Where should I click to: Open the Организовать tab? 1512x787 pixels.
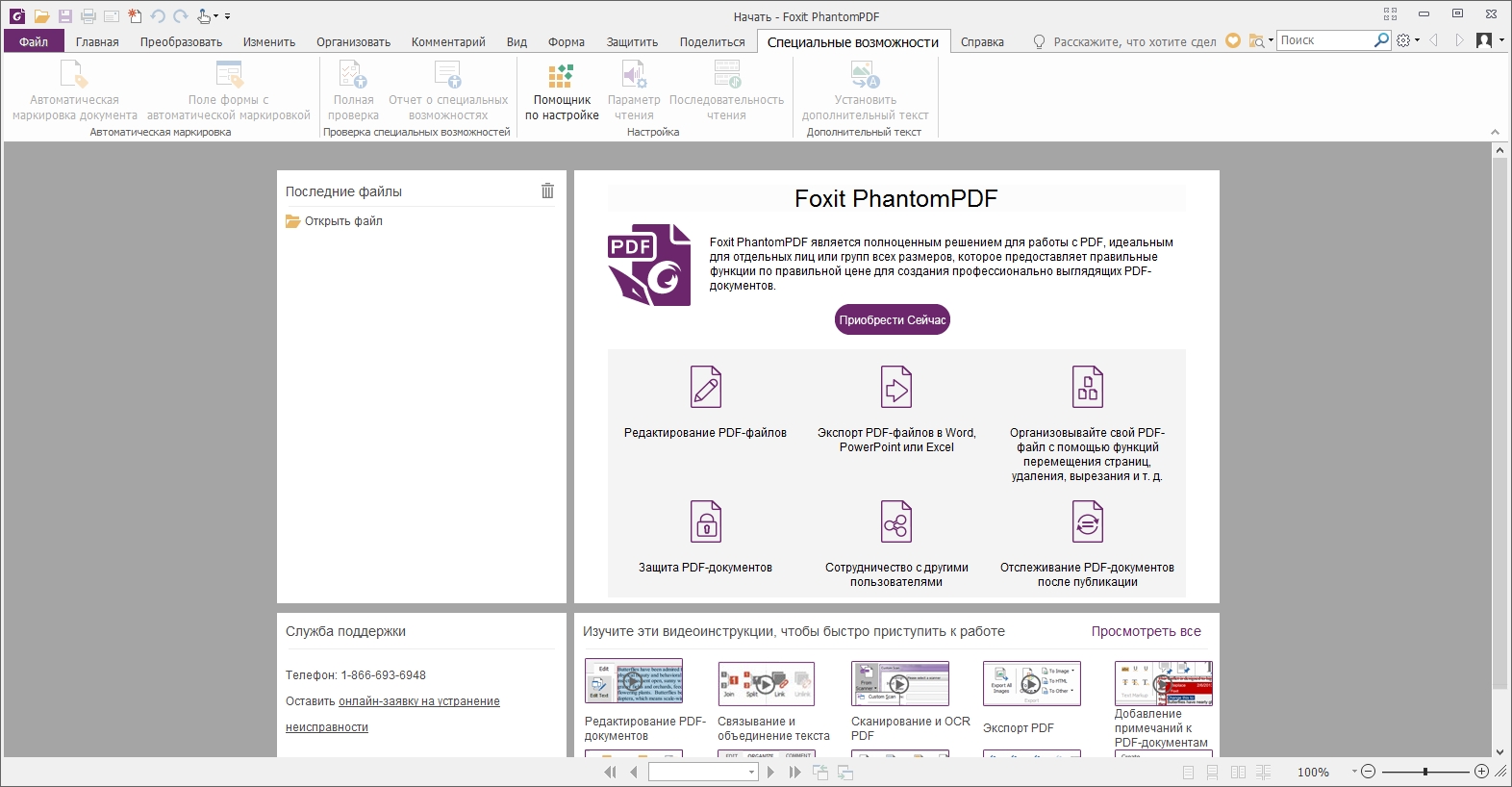353,41
